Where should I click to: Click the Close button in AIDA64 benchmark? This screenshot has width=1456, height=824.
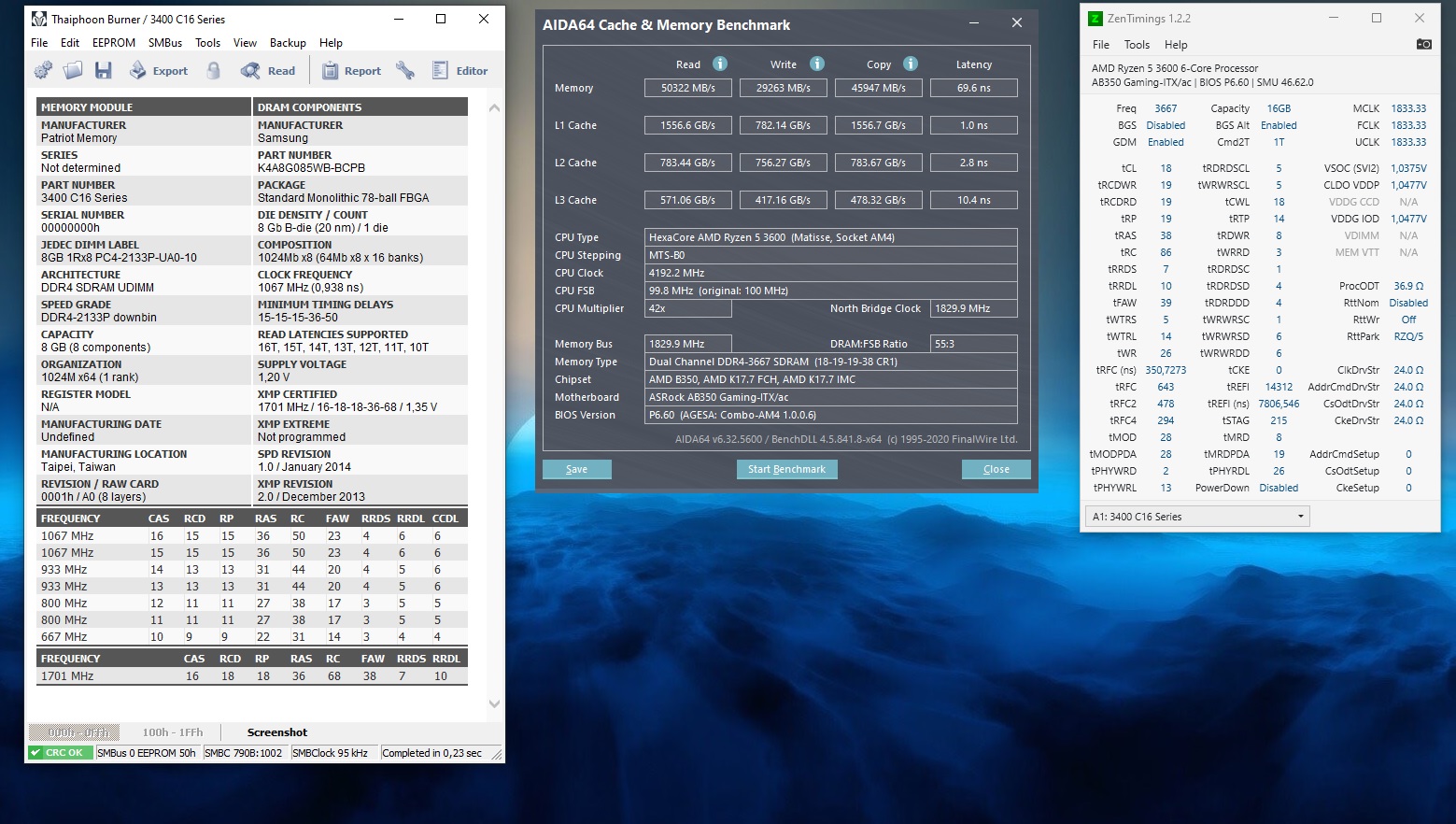click(x=997, y=469)
